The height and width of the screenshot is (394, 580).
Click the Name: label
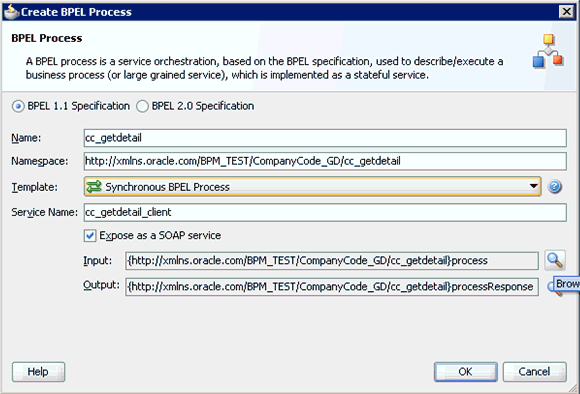(x=26, y=138)
